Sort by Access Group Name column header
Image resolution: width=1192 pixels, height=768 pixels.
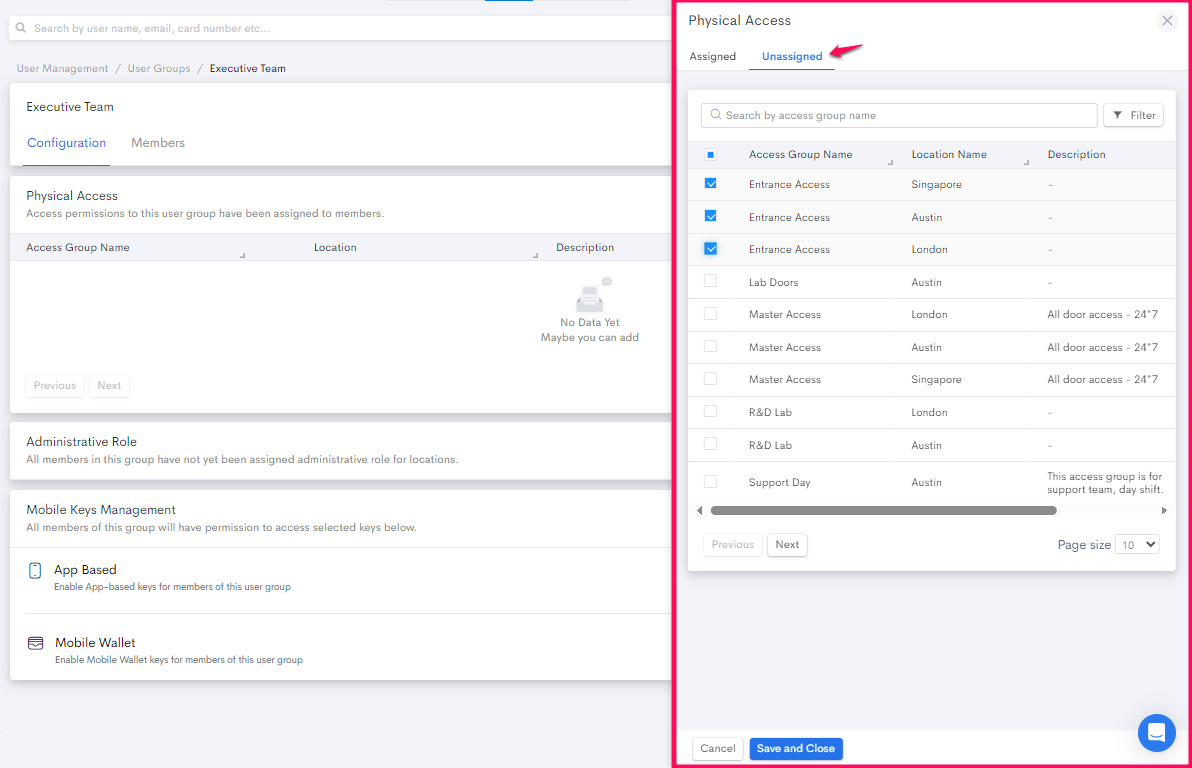pyautogui.click(x=800, y=154)
